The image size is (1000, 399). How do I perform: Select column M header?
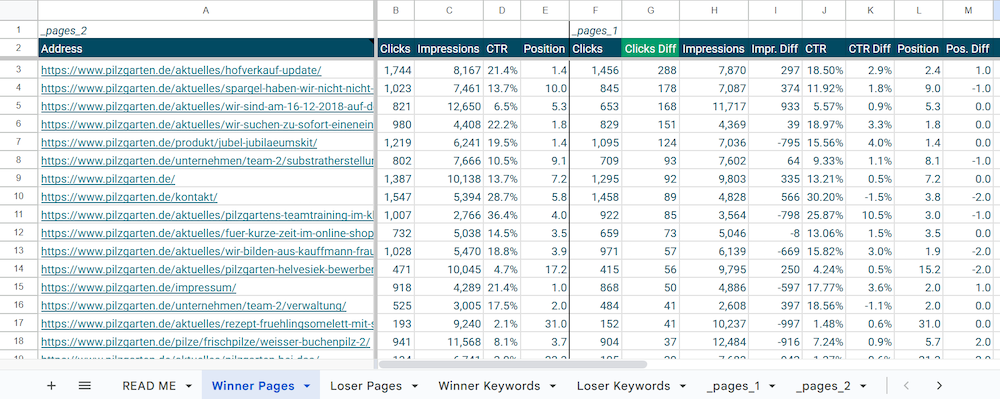pyautogui.click(x=968, y=10)
